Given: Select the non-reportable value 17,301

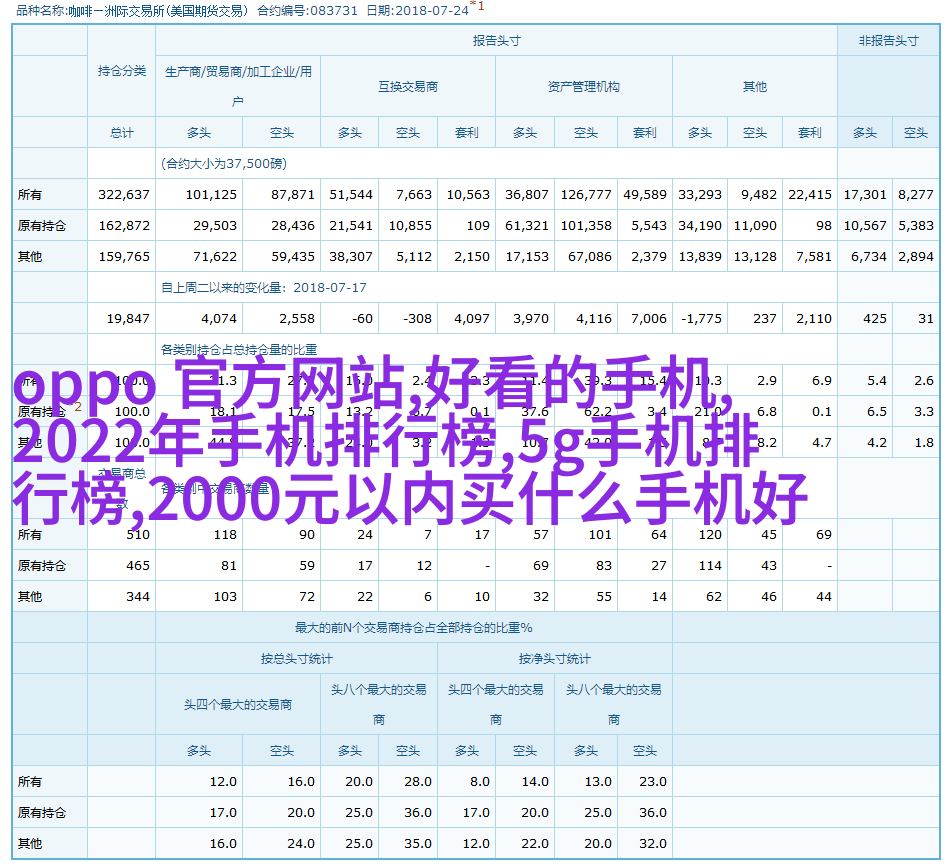Looking at the screenshot, I should 865,194.
